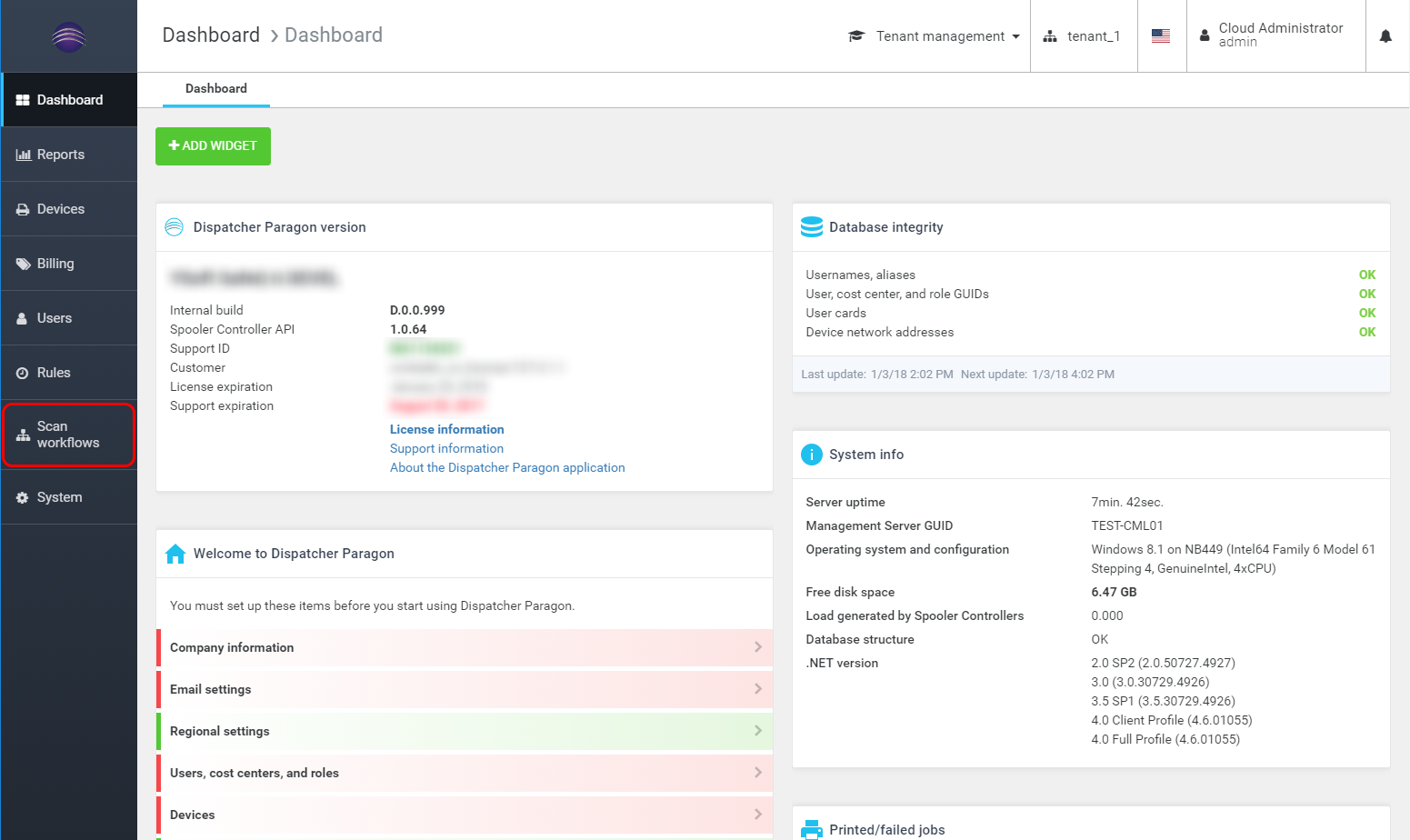Open the License information link
This screenshot has height=840, width=1410.
446,429
